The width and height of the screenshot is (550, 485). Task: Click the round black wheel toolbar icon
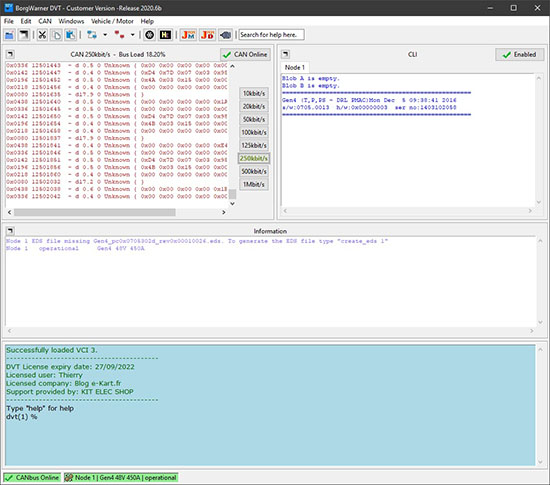pos(150,35)
